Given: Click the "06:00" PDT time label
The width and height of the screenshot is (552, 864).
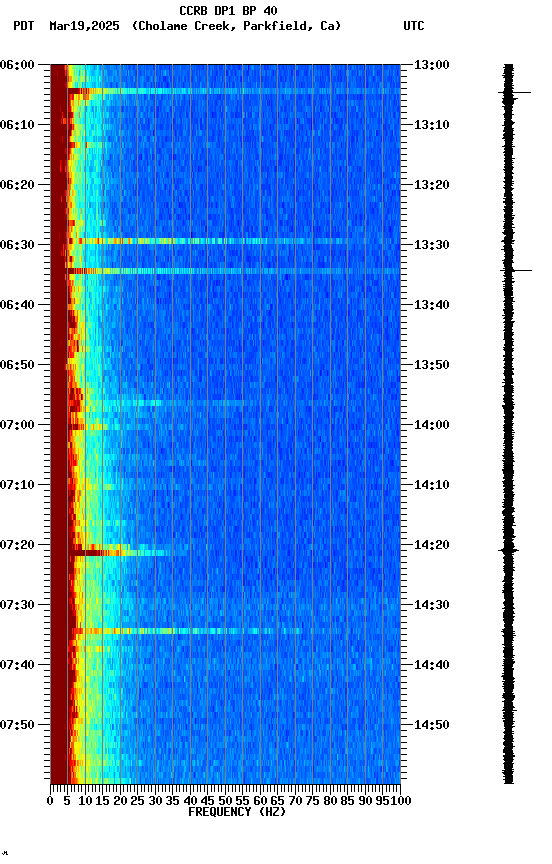Looking at the screenshot, I should [x=17, y=65].
